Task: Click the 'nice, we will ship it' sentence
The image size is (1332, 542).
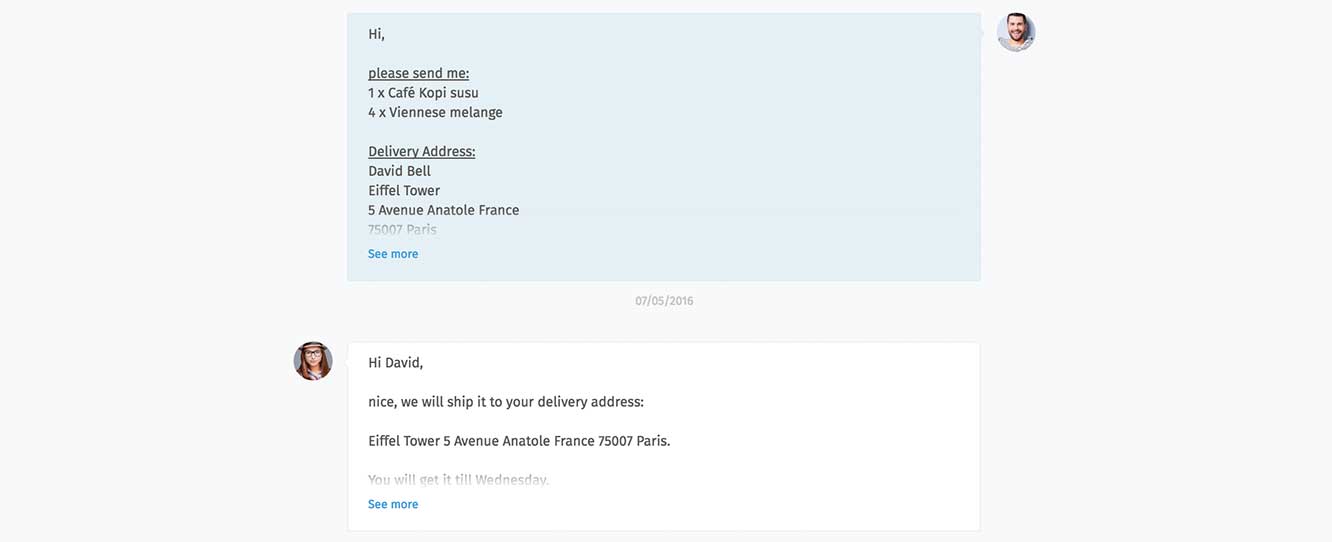Action: point(506,402)
